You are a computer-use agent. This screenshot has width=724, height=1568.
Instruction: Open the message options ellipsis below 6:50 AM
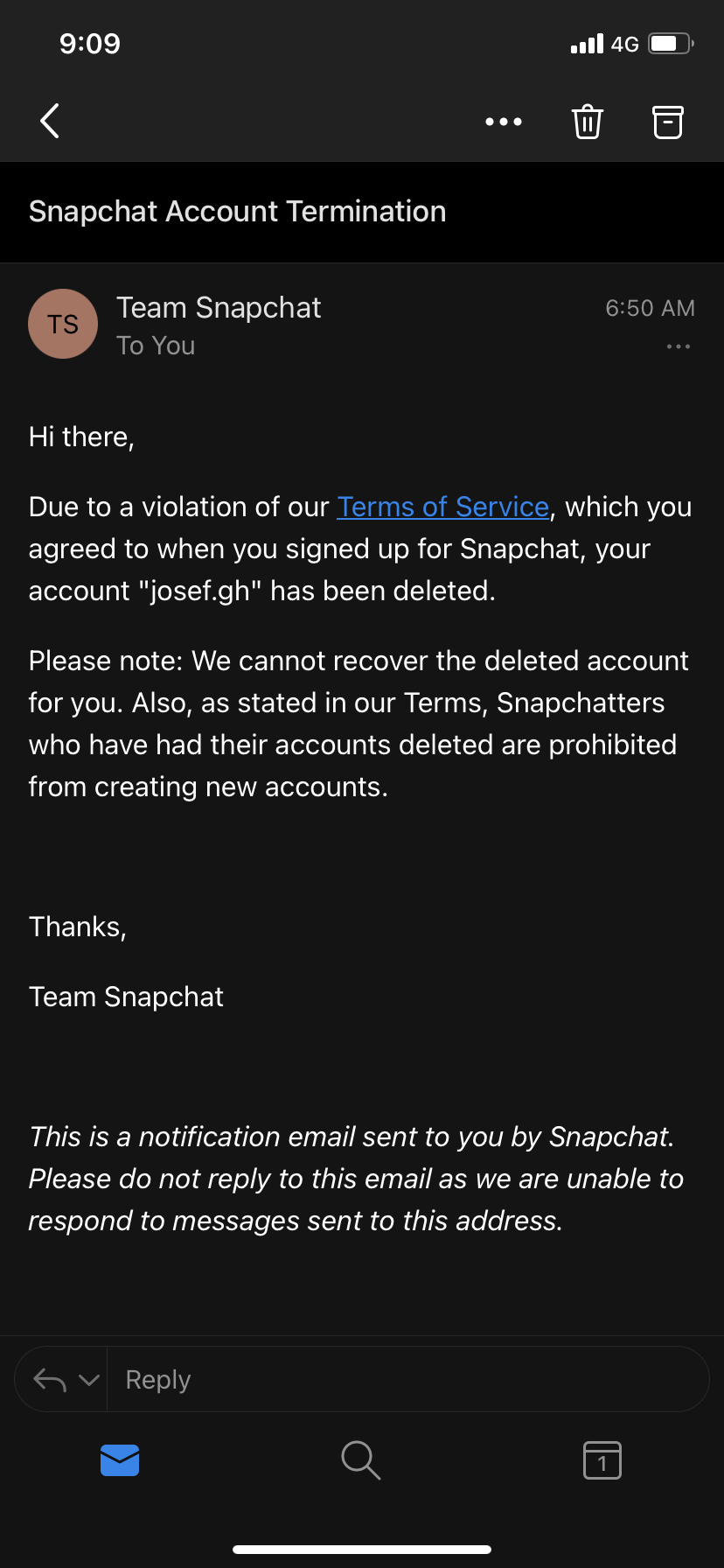(678, 346)
